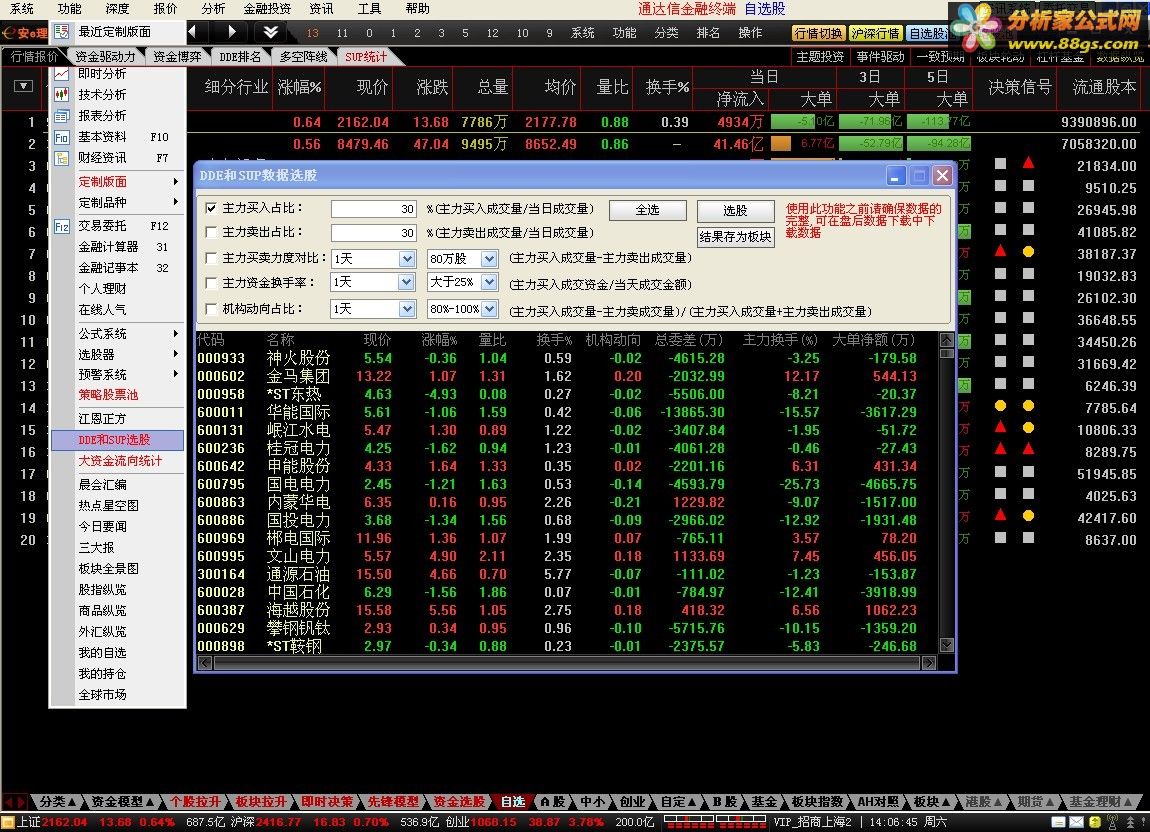Click the 行情切换 button
This screenshot has width=1150, height=832.
818,33
